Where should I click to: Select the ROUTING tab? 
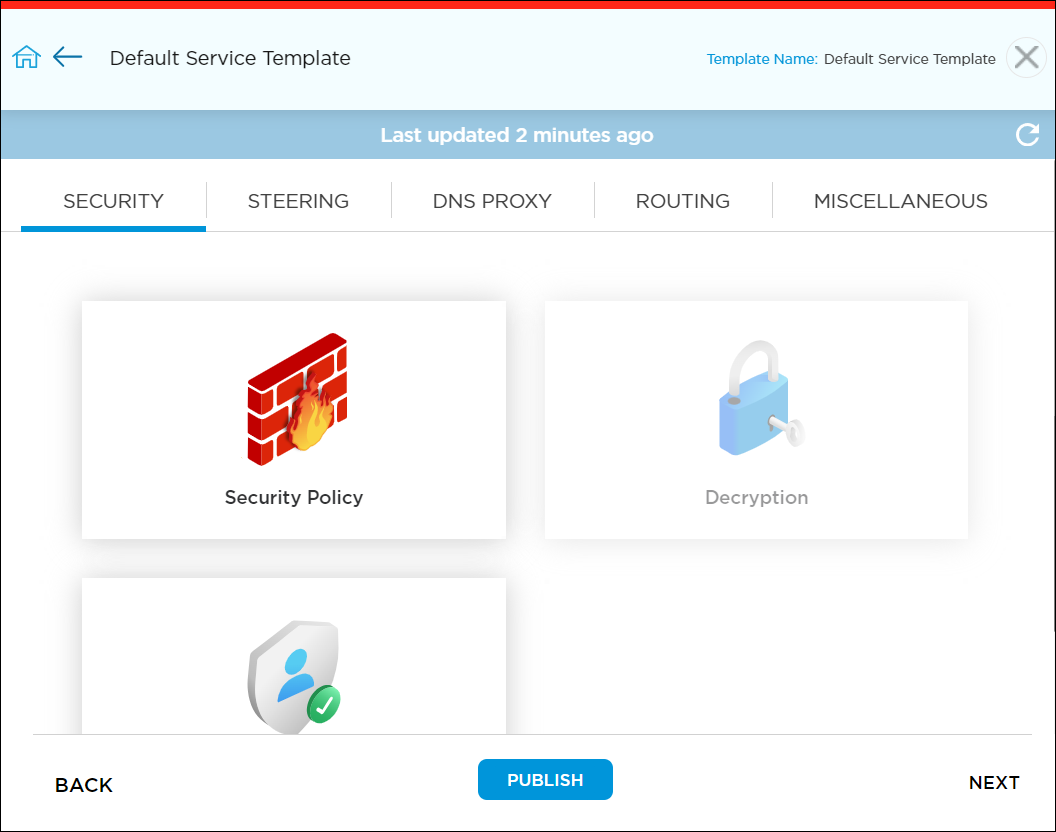[x=682, y=201]
